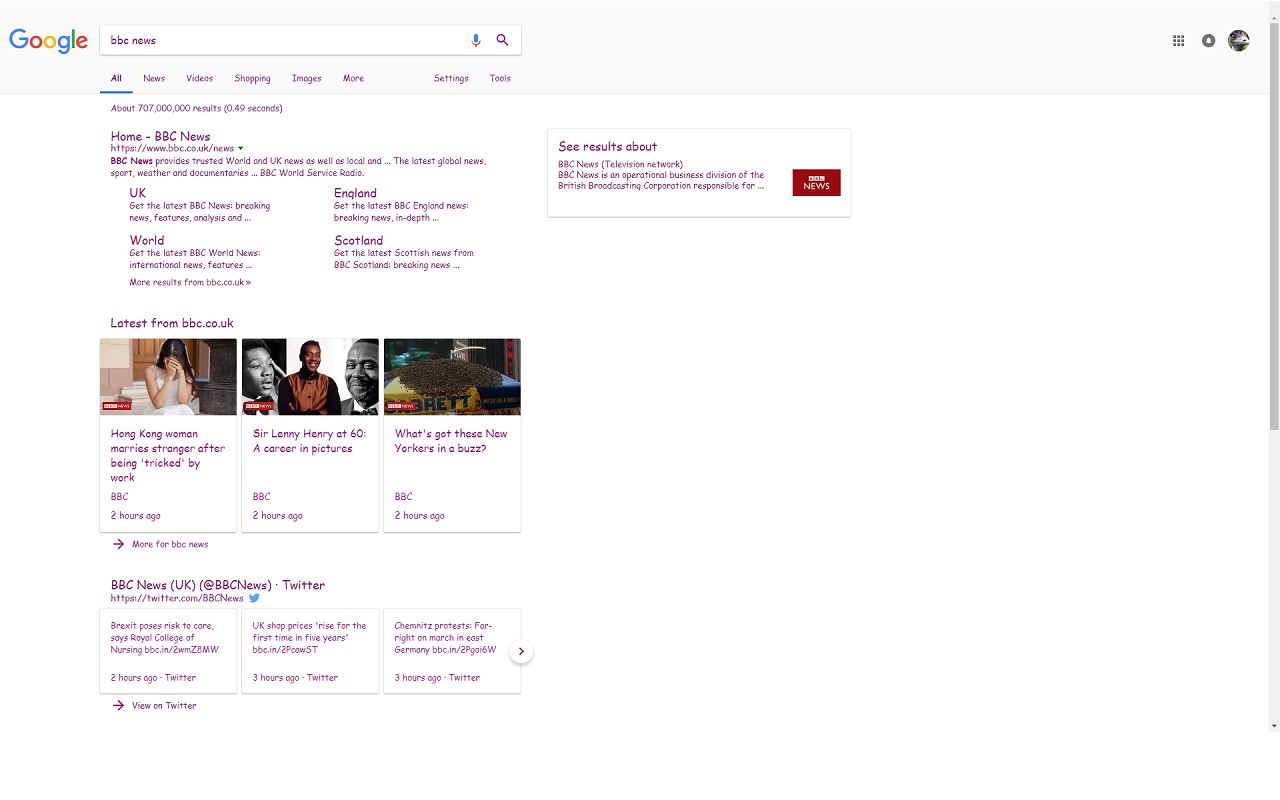Viewport: 1280px width, 800px height.
Task: Expand the green arrow next to bbc.co.uk/news URL
Action: point(241,148)
